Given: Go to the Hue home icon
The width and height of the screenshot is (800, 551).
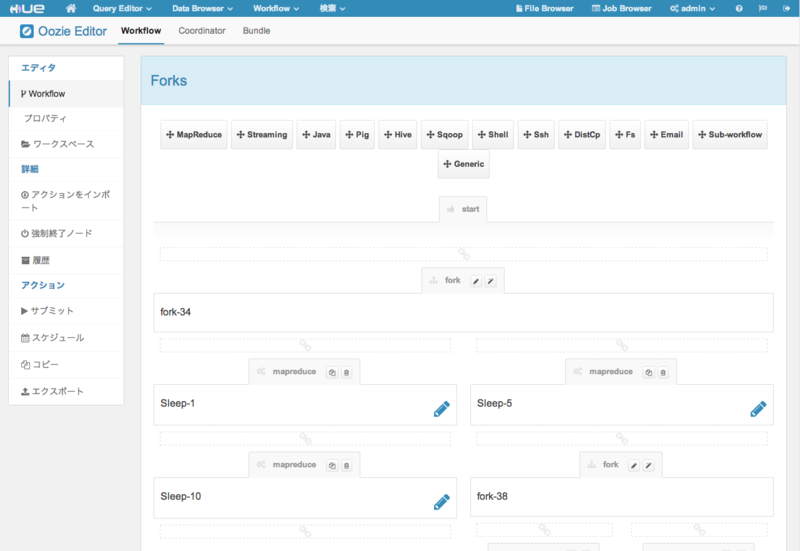Looking at the screenshot, I should [71, 8].
